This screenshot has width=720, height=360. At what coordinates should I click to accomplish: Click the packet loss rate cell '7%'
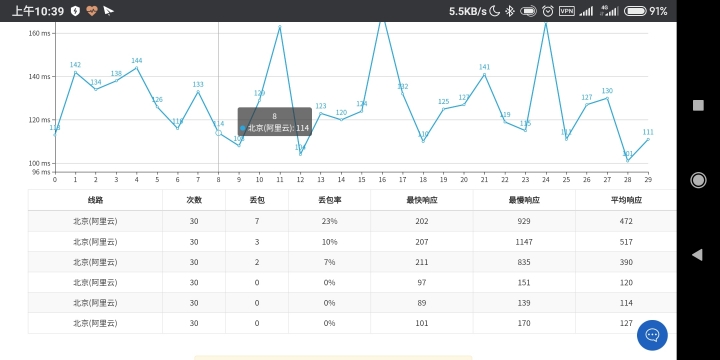pos(329,262)
